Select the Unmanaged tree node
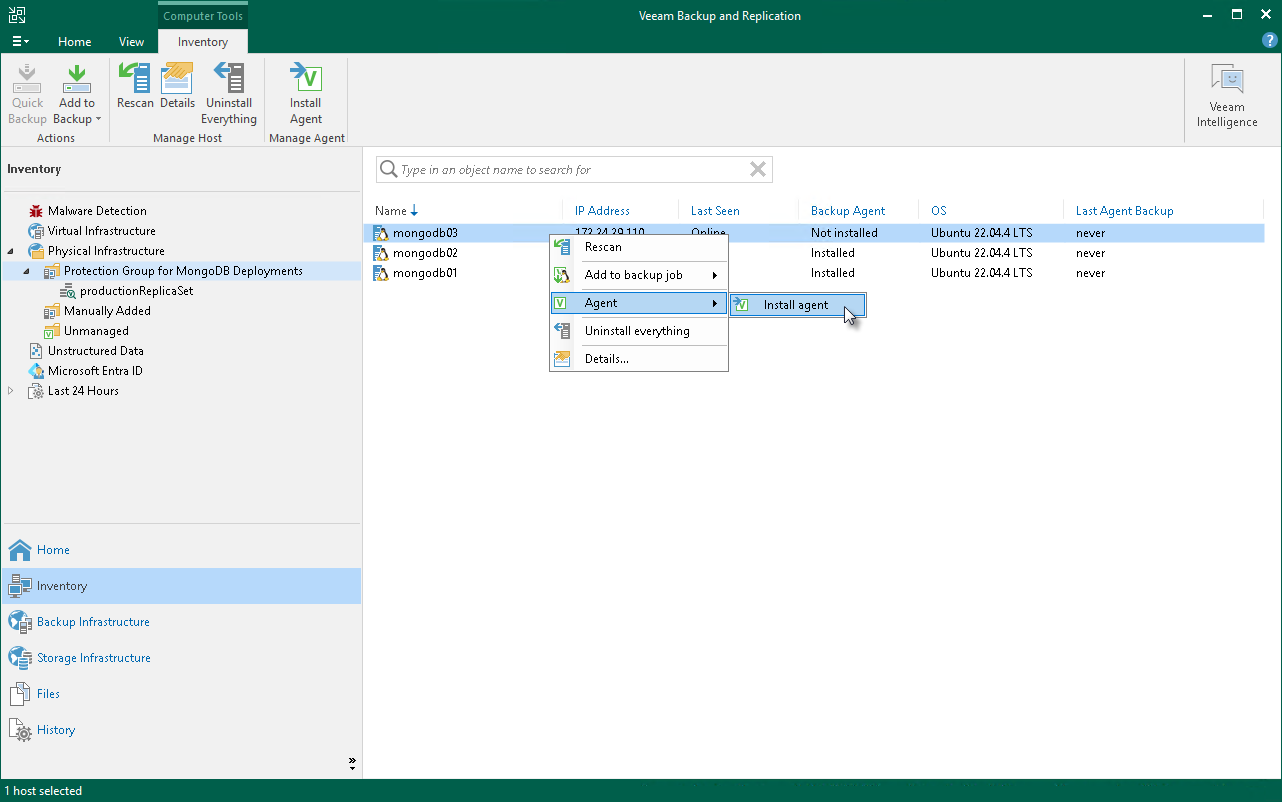Viewport: 1282px width, 802px height. [96, 331]
